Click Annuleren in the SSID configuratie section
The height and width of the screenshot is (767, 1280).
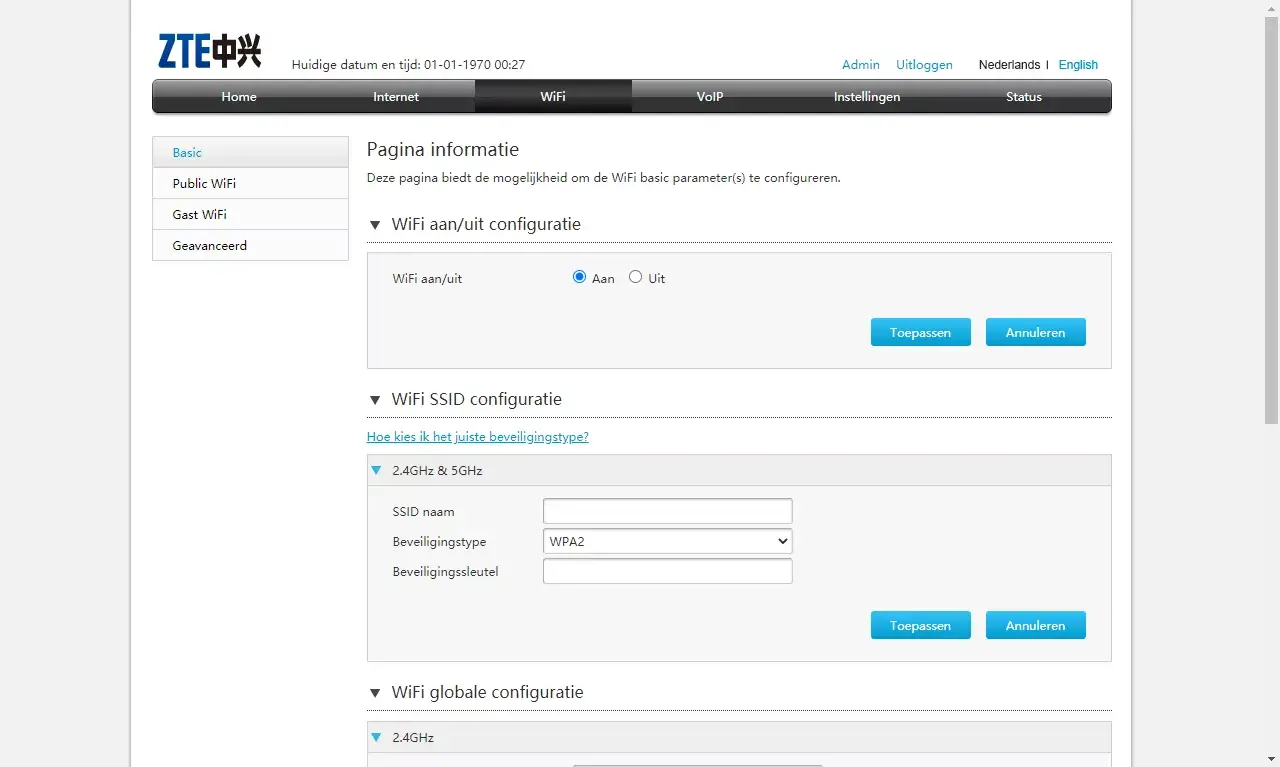click(x=1035, y=625)
